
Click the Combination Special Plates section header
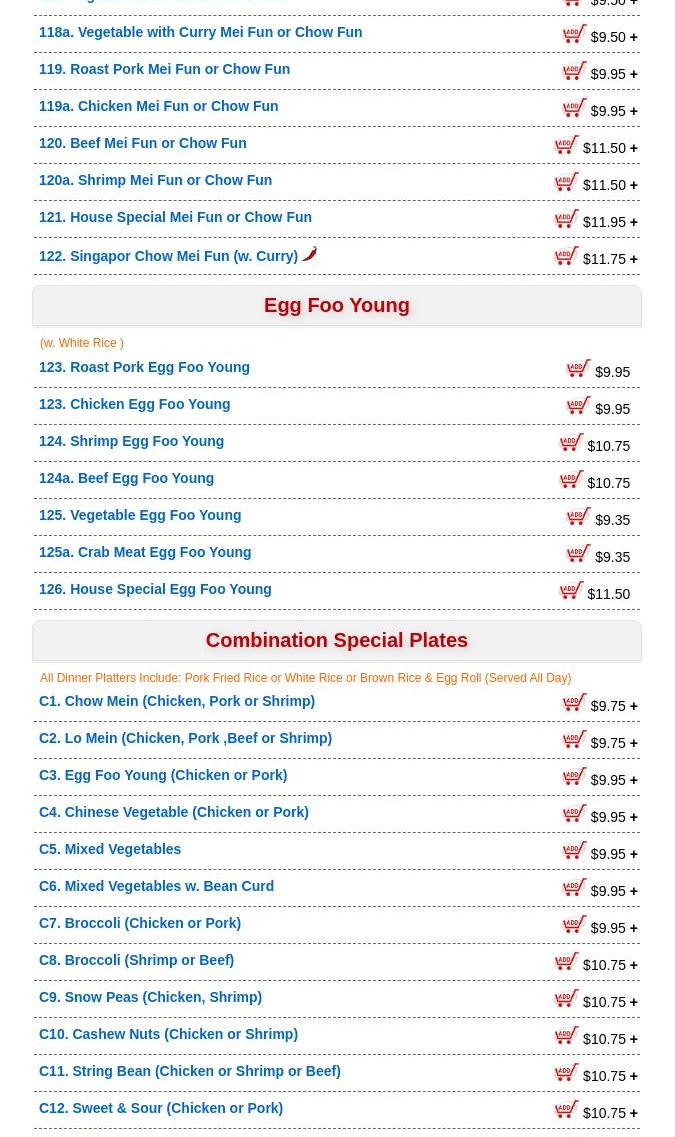337,641
